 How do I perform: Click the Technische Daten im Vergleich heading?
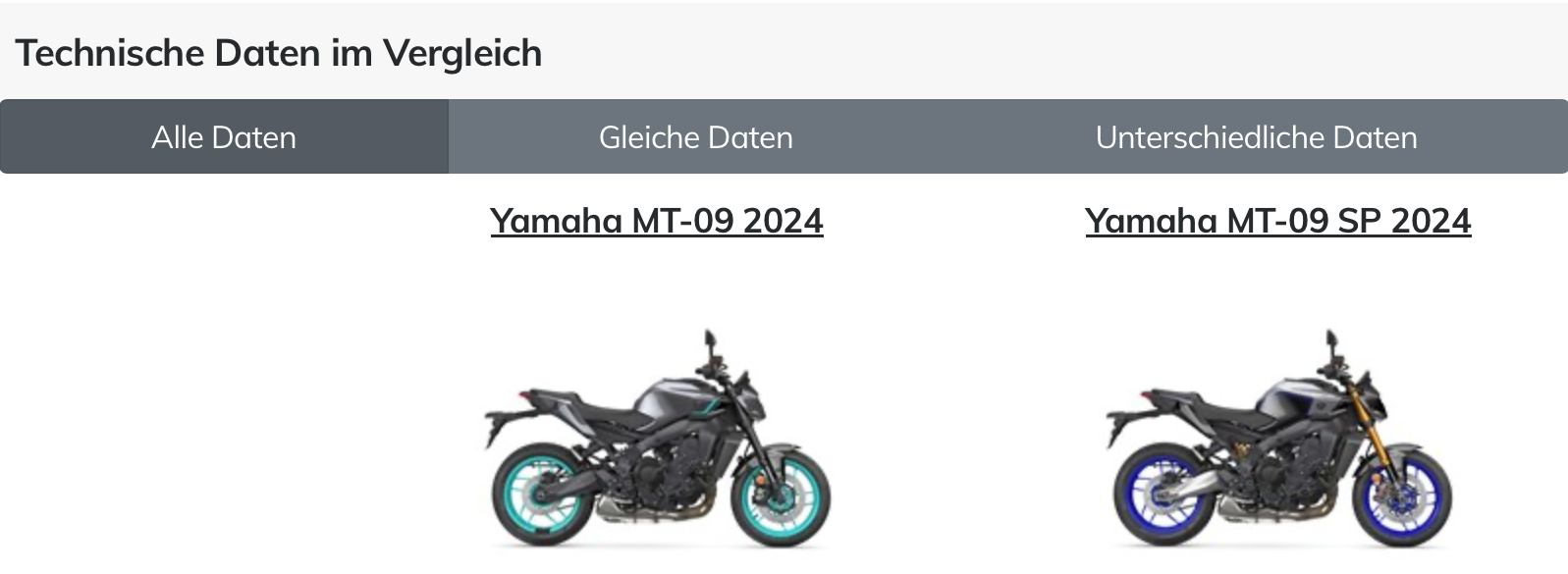click(279, 53)
